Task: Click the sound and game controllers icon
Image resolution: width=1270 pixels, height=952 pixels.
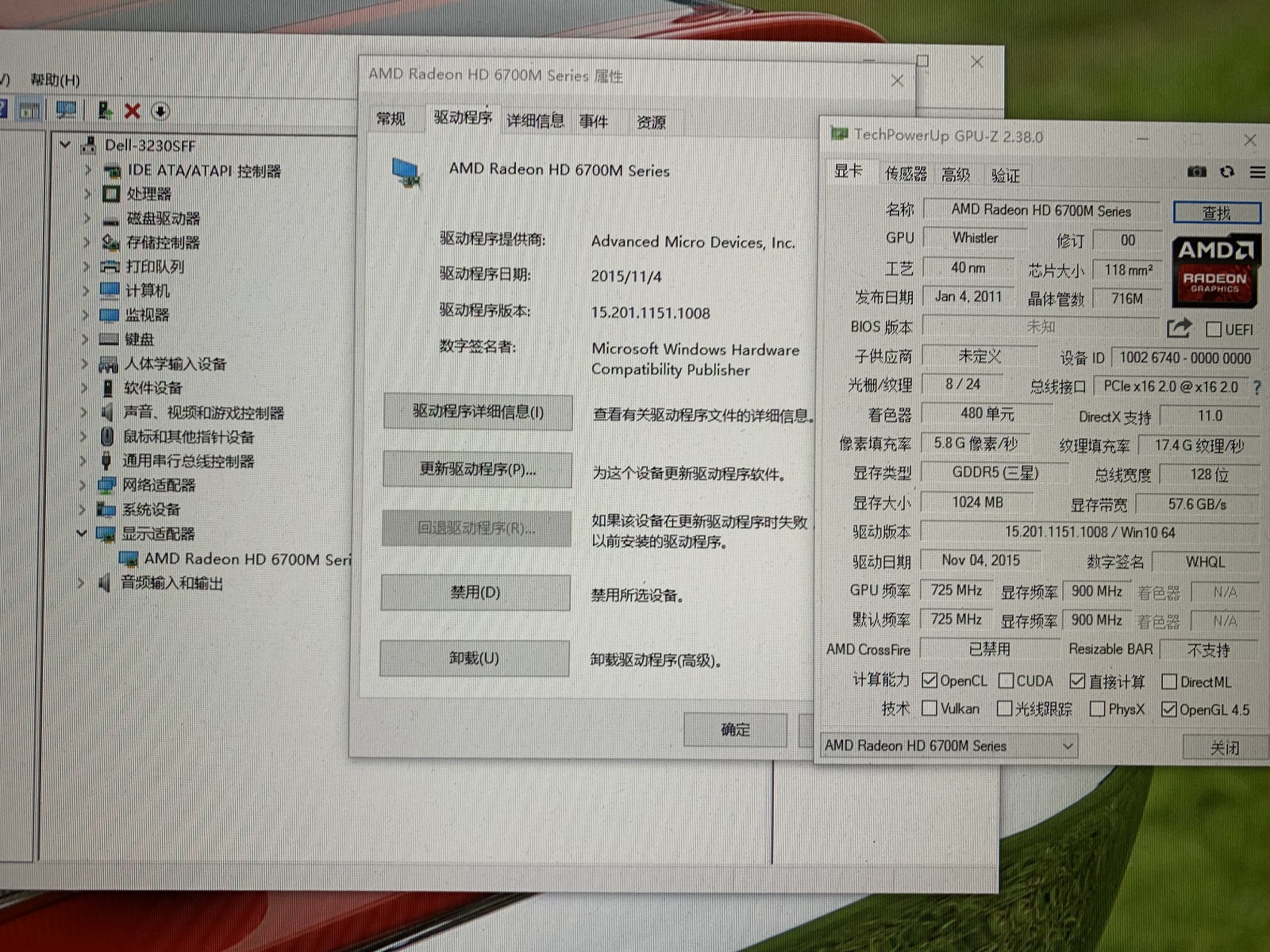Action: pyautogui.click(x=106, y=412)
